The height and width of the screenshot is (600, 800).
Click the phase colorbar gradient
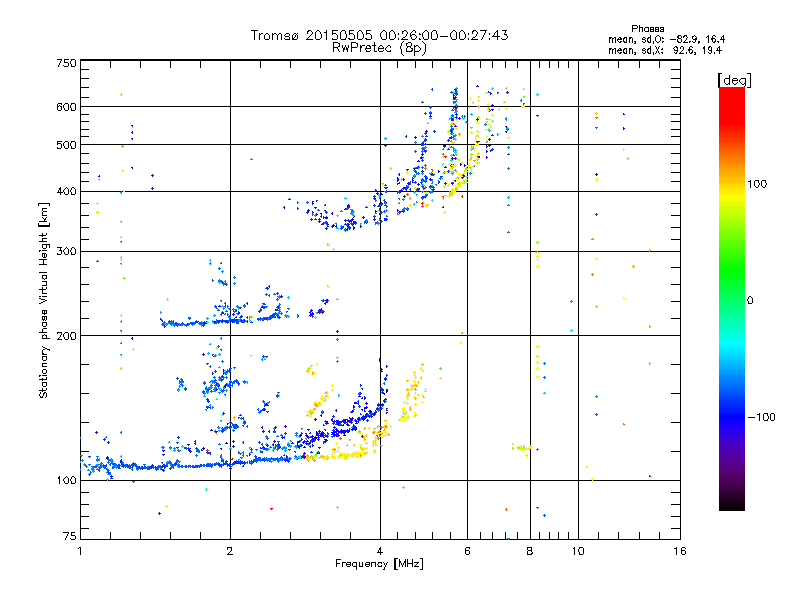[732, 298]
